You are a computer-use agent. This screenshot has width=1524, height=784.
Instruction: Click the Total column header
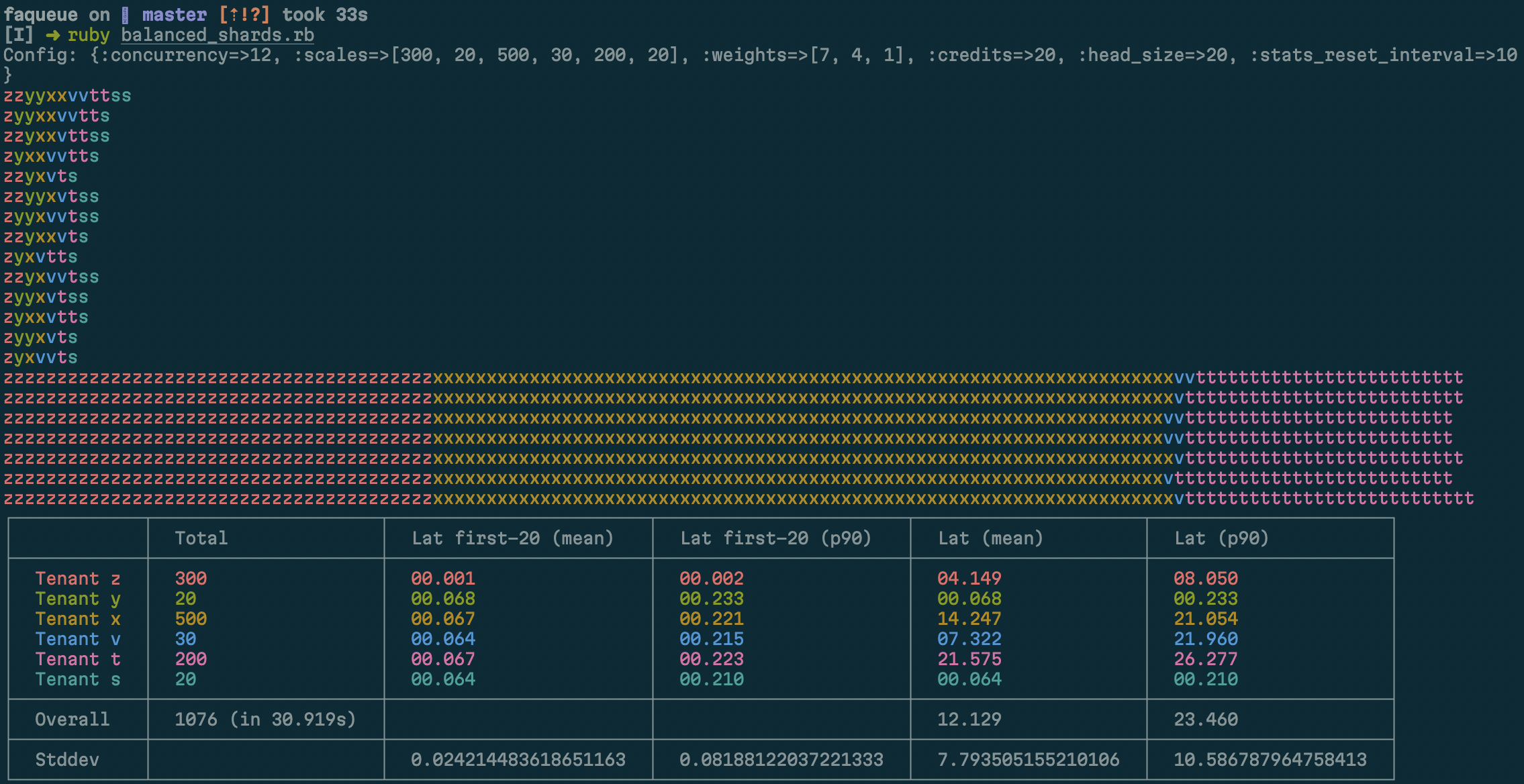[201, 538]
